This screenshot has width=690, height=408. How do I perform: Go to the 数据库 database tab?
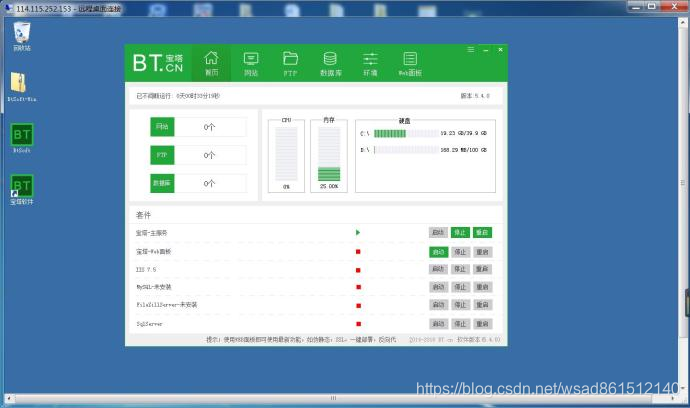click(330, 64)
